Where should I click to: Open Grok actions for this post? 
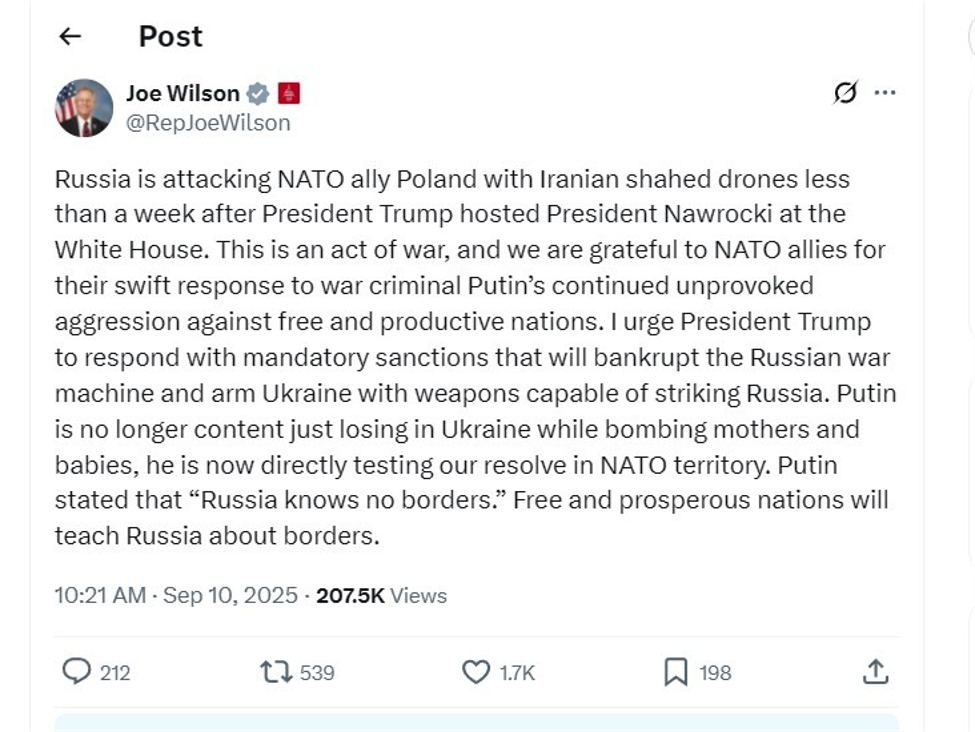[846, 92]
